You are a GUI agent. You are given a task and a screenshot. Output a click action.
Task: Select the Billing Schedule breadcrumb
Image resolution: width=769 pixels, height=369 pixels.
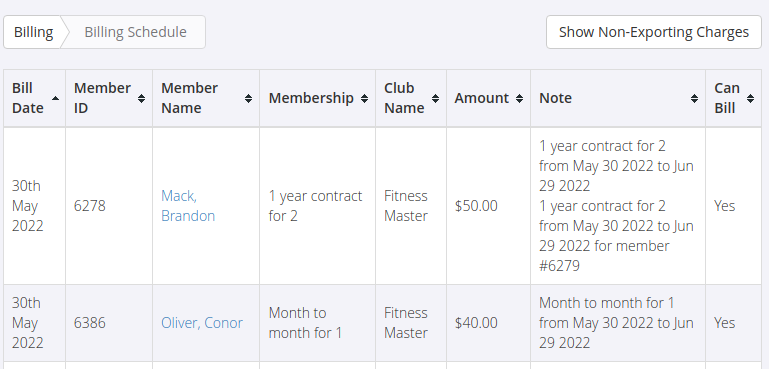click(135, 32)
